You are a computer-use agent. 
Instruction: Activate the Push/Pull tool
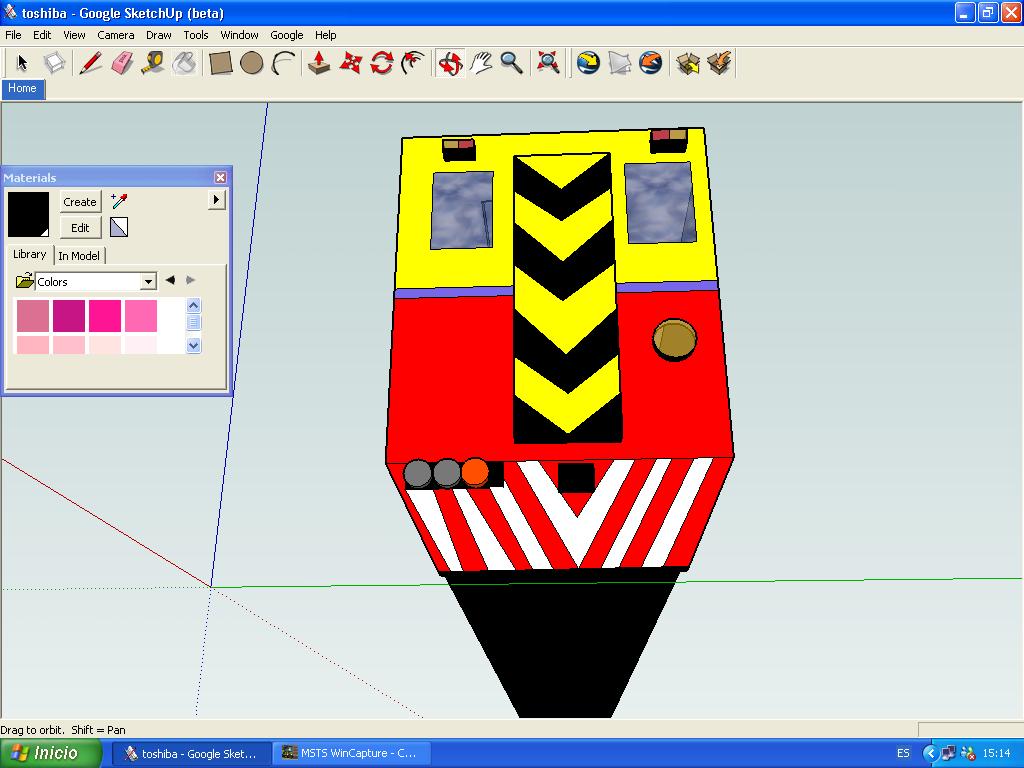coord(318,64)
